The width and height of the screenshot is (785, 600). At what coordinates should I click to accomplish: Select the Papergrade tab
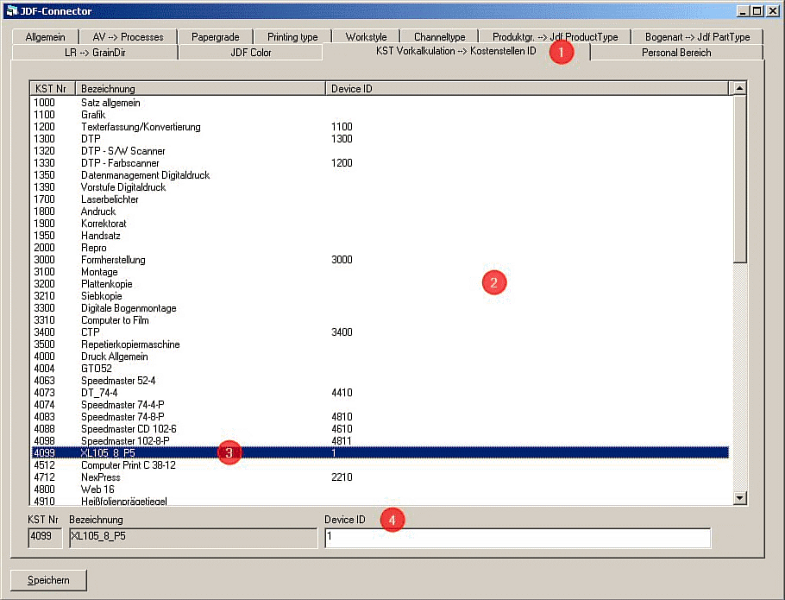(x=215, y=37)
